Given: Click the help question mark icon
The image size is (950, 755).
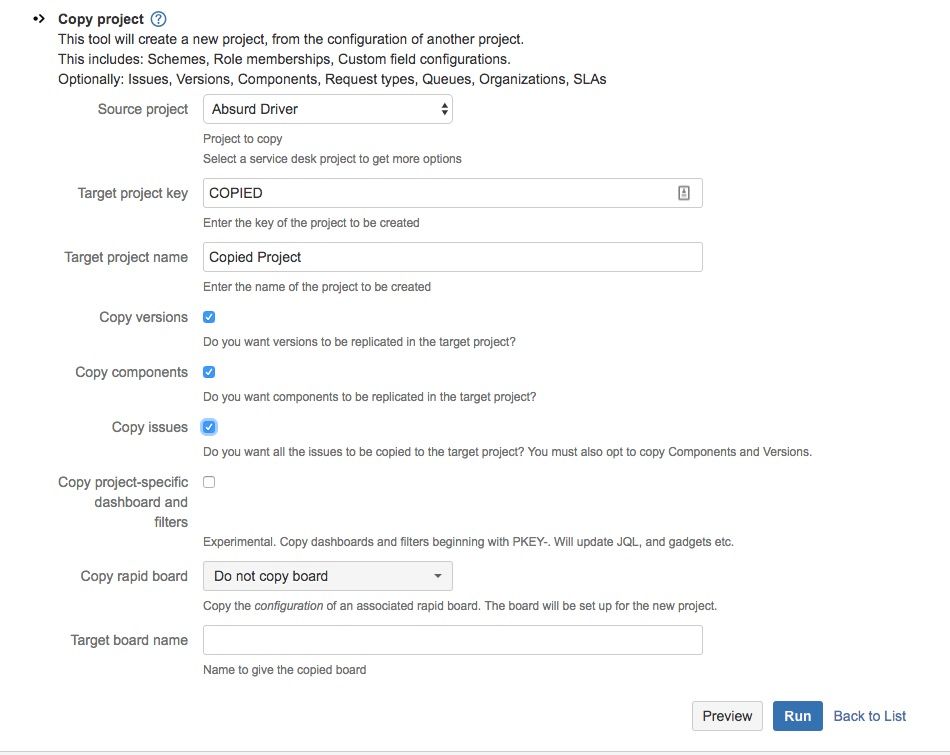Looking at the screenshot, I should pos(158,19).
